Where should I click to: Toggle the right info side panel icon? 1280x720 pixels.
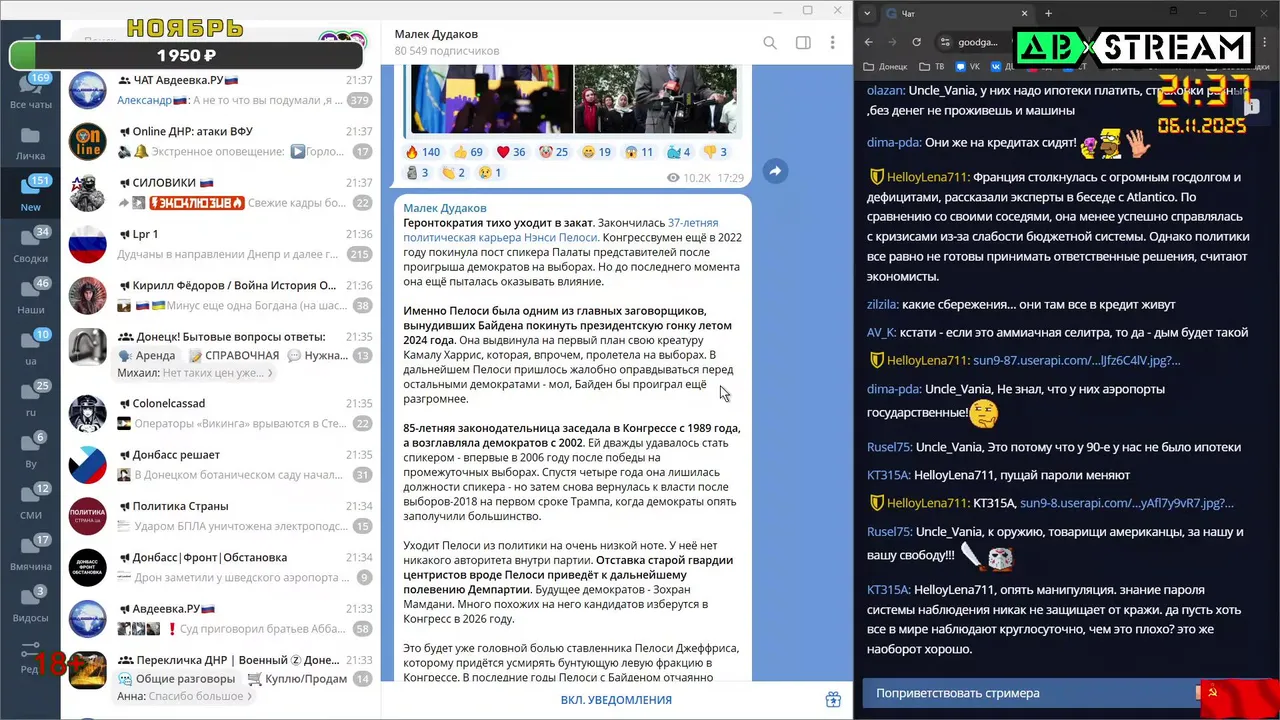coord(802,43)
